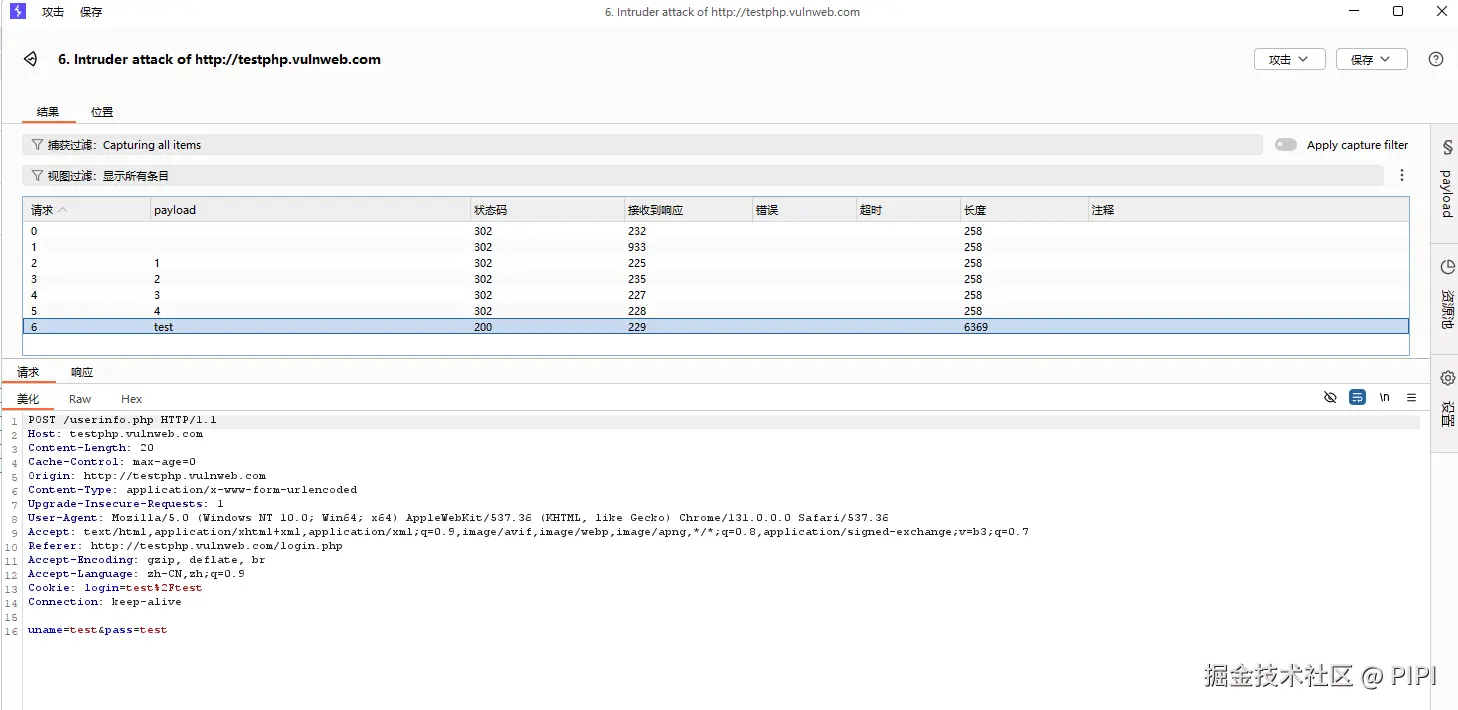Screen dimensions: 1458x710
Task: Click the 200 status code cell
Action: [483, 327]
